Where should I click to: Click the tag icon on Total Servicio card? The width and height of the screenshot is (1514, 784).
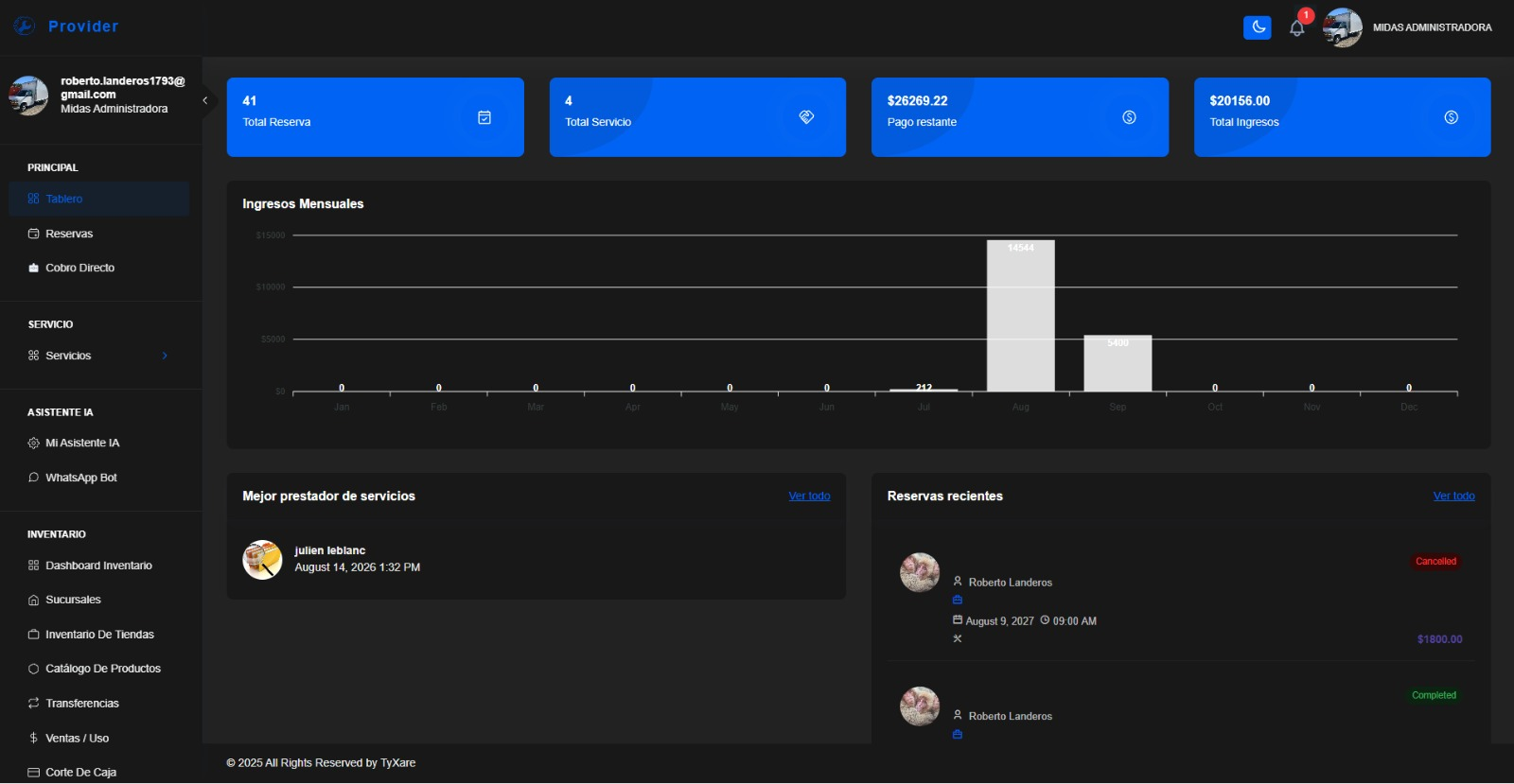806,117
